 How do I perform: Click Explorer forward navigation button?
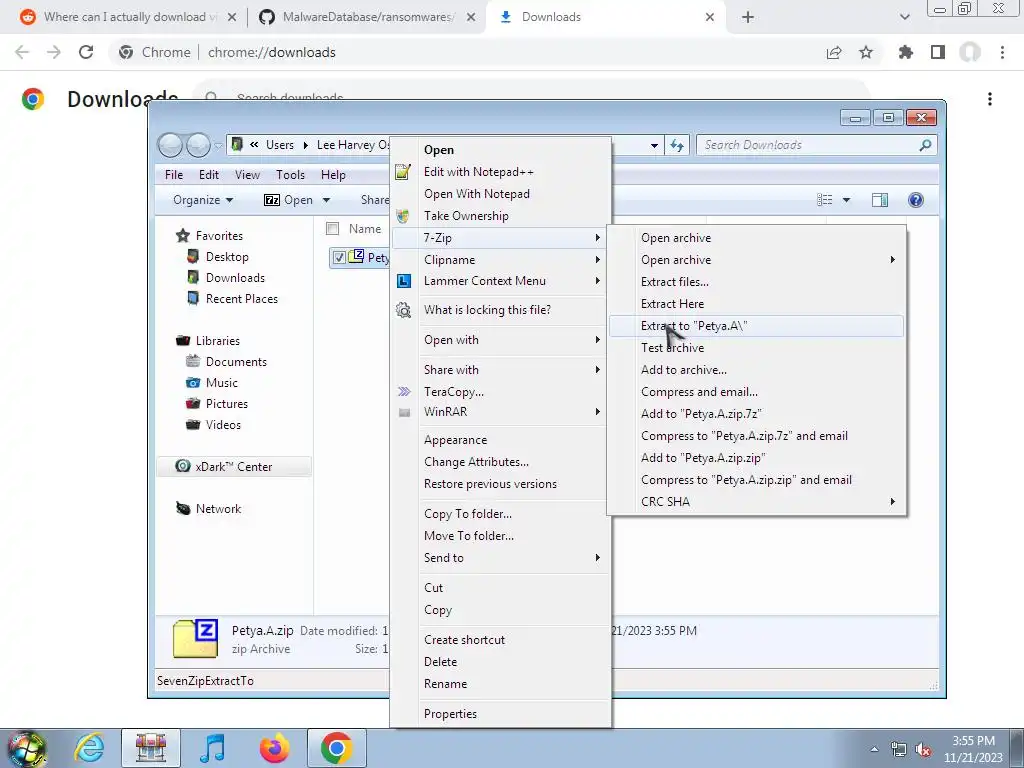(x=198, y=145)
